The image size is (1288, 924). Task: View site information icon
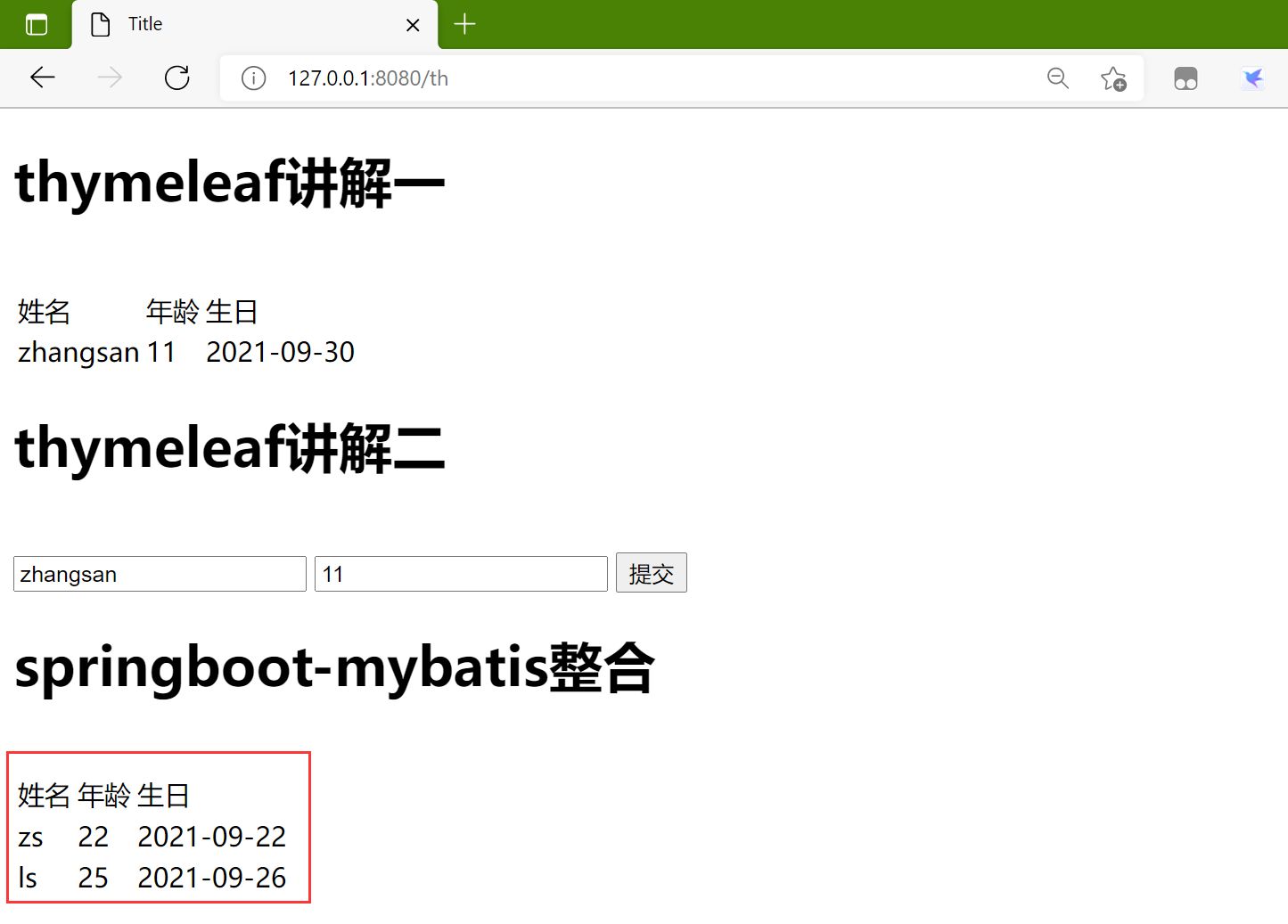click(253, 78)
